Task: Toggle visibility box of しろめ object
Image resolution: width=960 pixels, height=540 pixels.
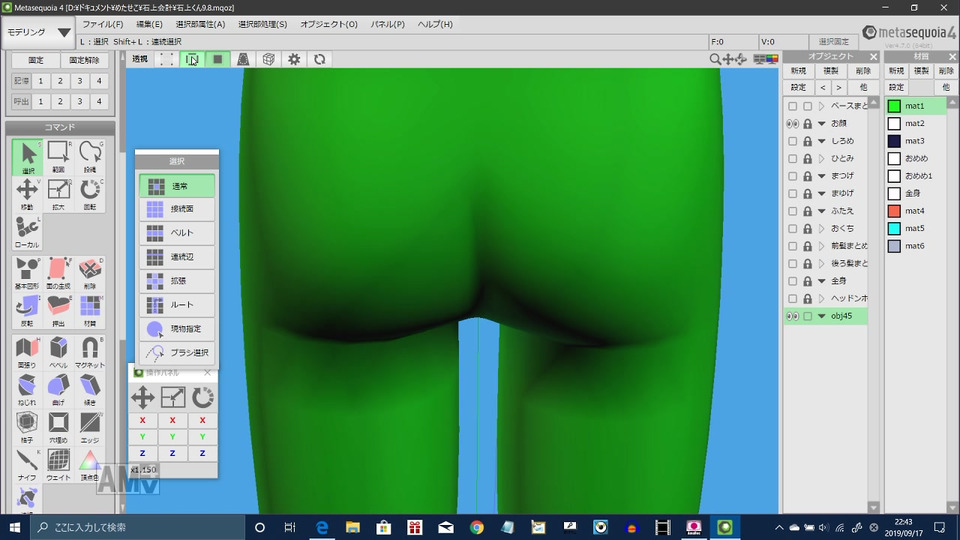Action: tap(792, 141)
